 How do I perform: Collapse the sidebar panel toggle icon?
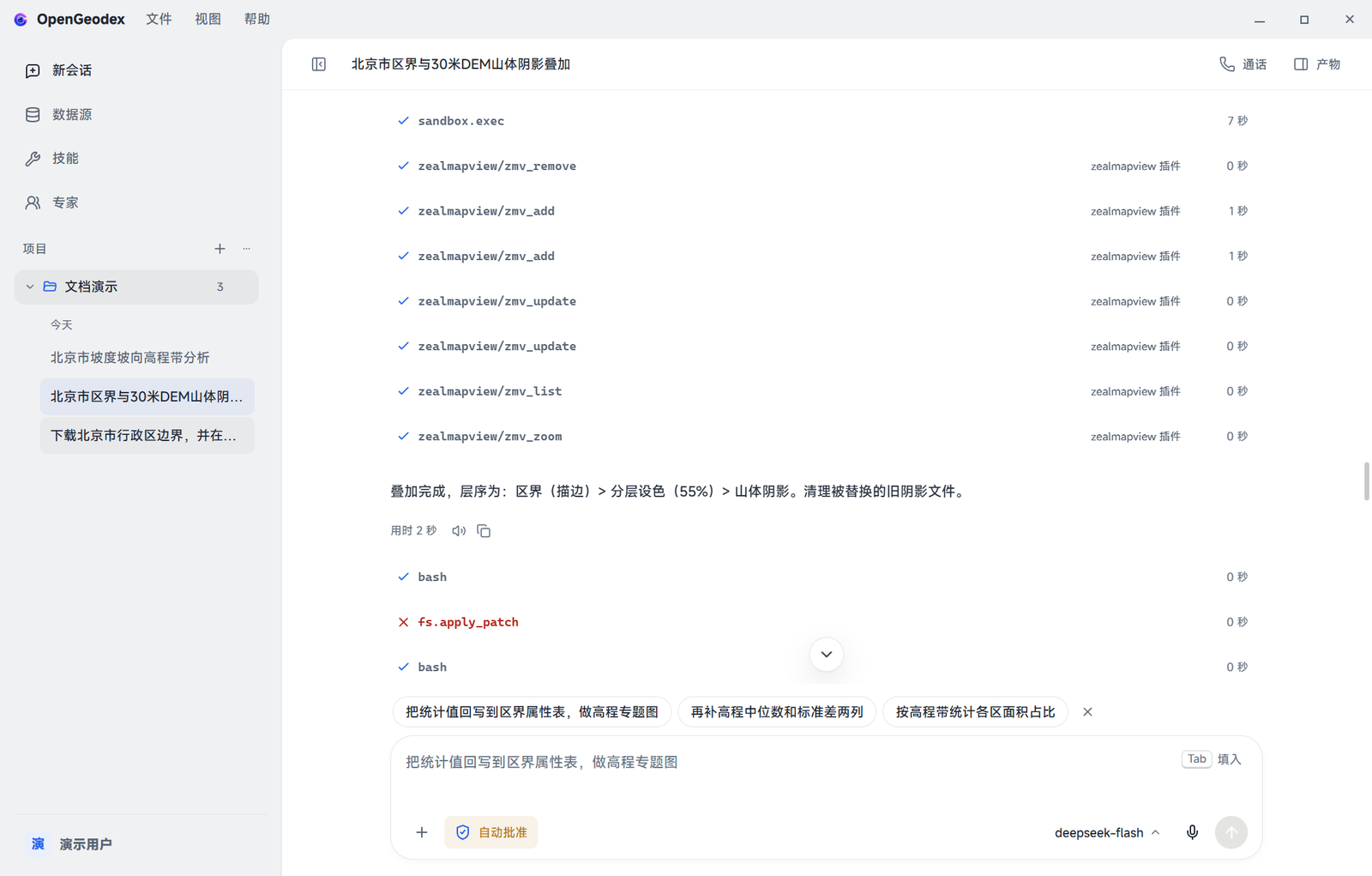(319, 64)
